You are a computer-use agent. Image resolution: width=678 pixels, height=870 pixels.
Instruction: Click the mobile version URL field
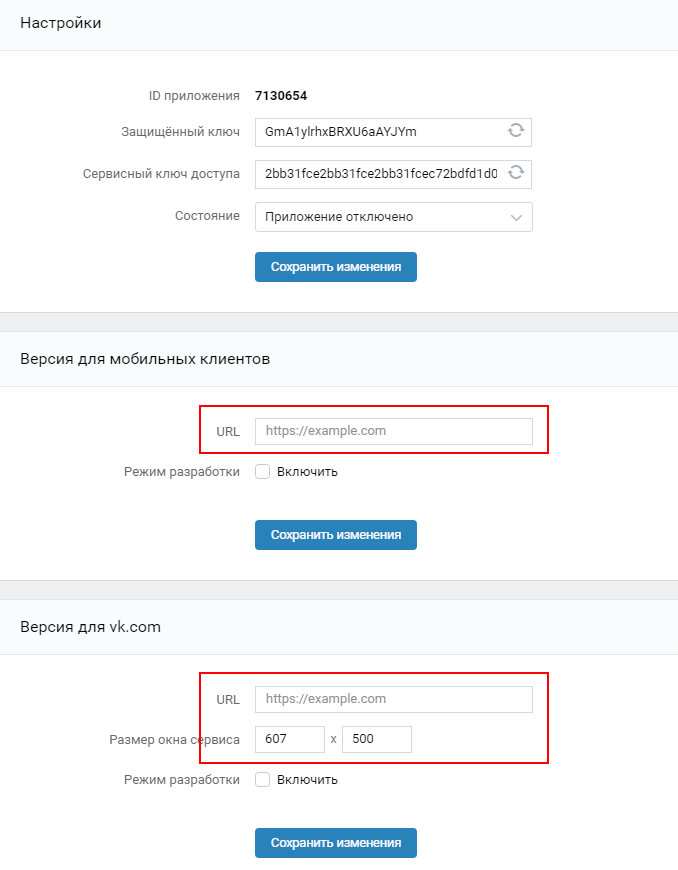(393, 431)
